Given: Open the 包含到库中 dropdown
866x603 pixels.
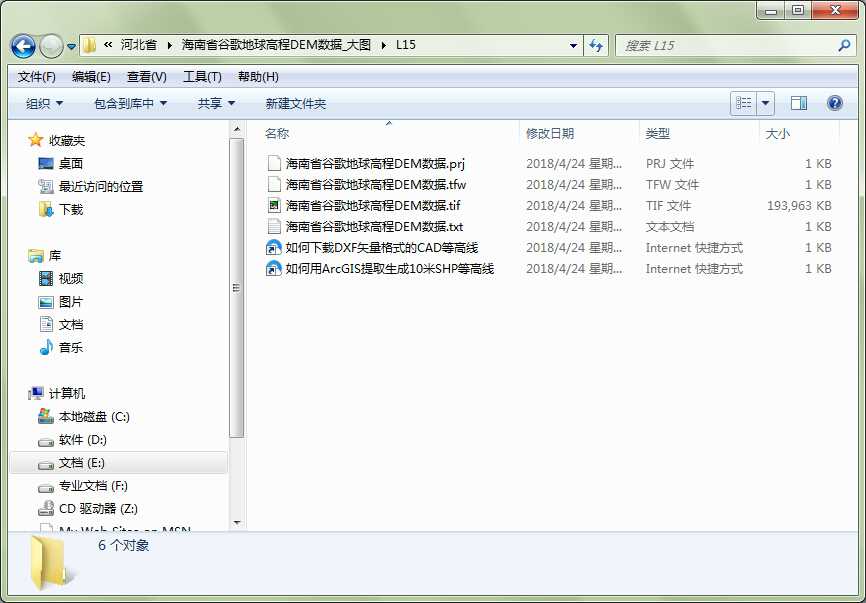Looking at the screenshot, I should (x=130, y=103).
